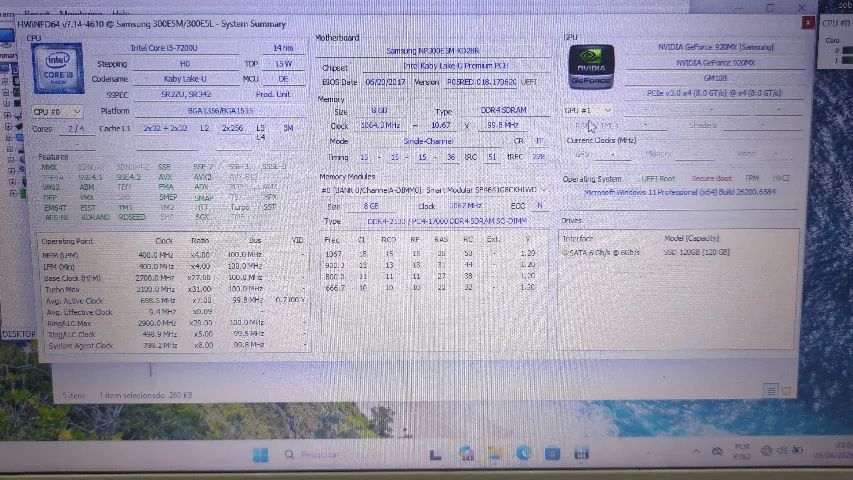
Task: Click the PCIe v3.0 x4 bus field
Action: [x=715, y=94]
